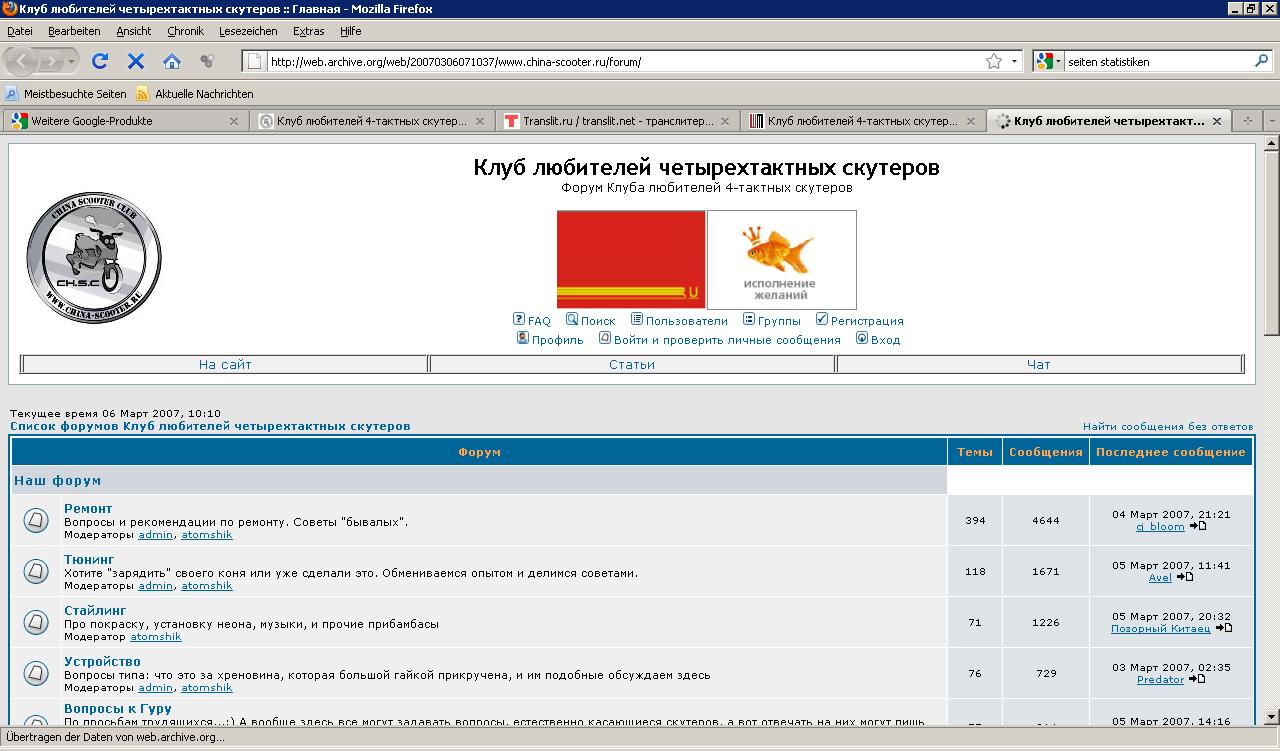Click into the URL address field

[620, 61]
